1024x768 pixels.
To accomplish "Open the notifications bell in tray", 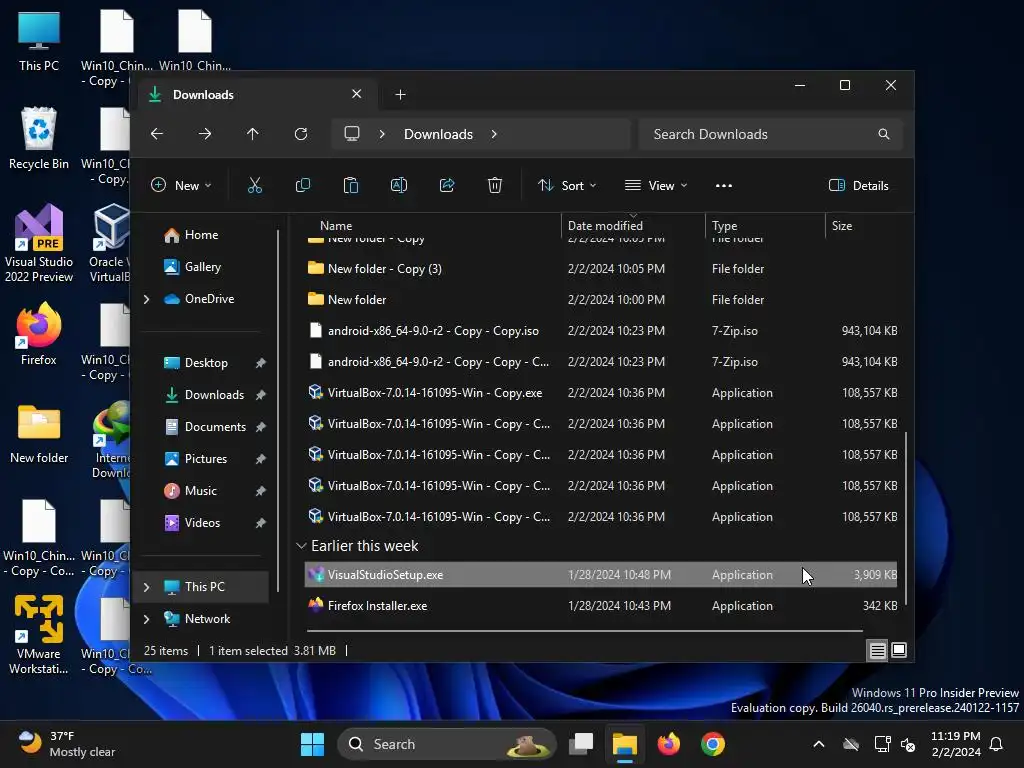I will pyautogui.click(x=997, y=744).
